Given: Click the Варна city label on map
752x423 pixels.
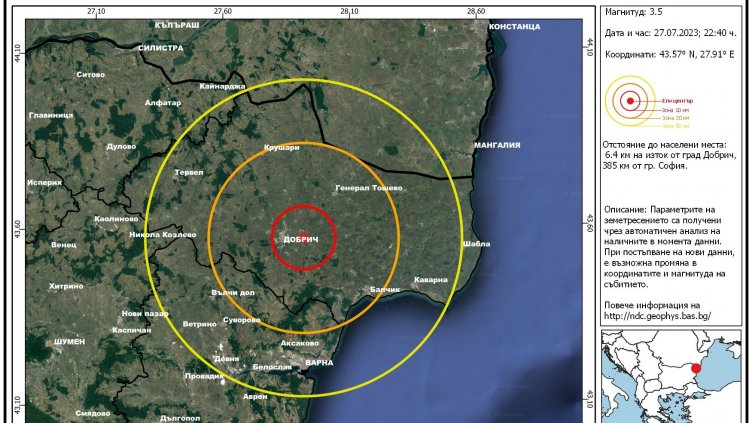Looking at the screenshot, I should (318, 362).
